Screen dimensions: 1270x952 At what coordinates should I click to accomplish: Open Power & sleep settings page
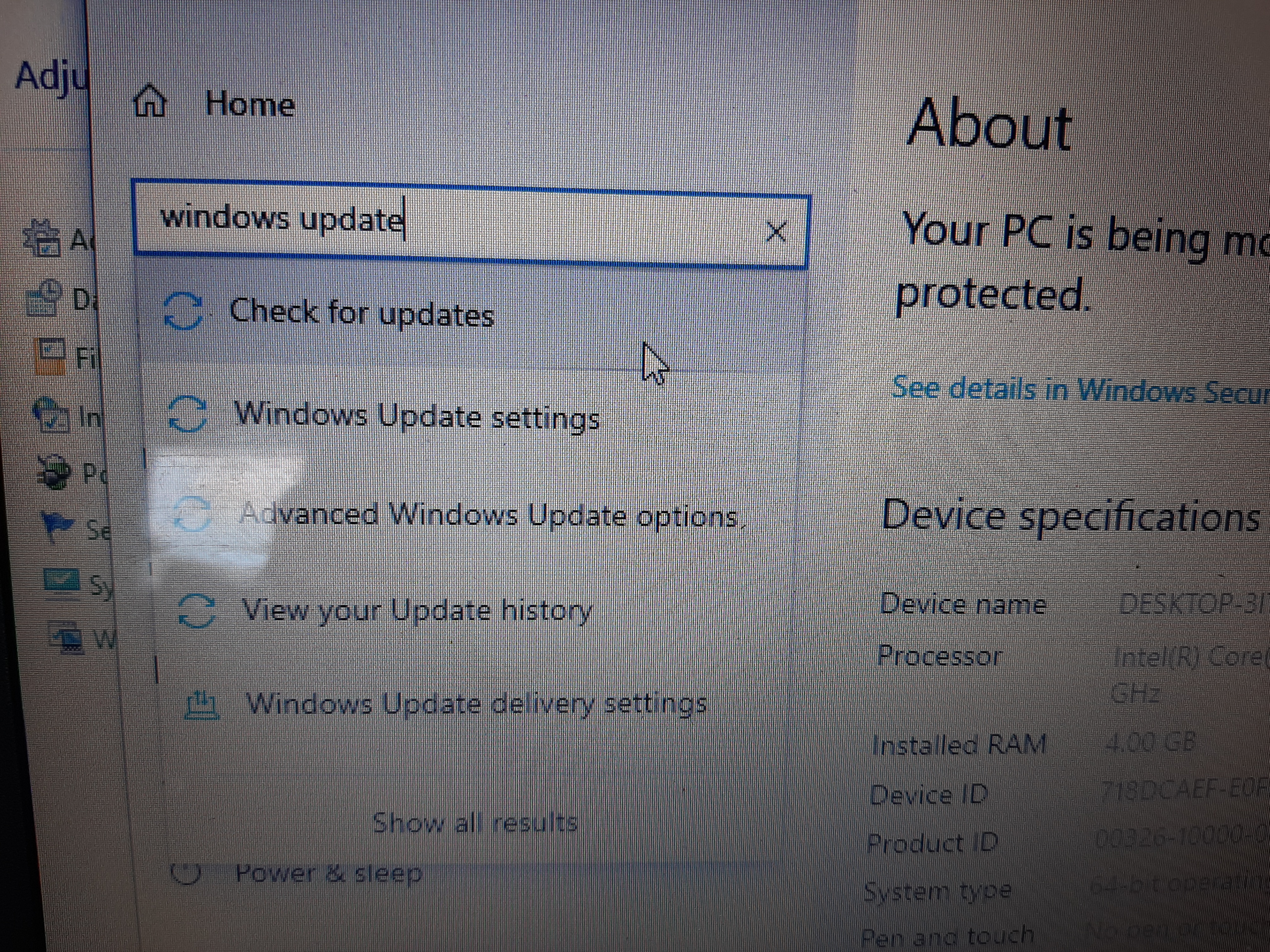pos(329,873)
